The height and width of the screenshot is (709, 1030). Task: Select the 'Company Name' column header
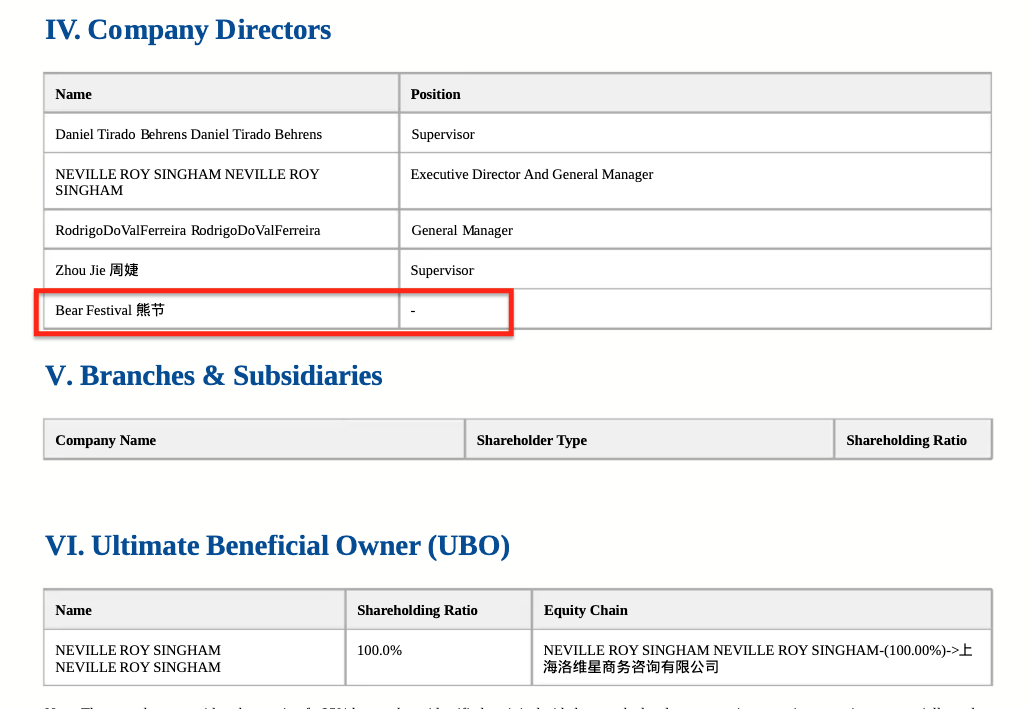(105, 440)
